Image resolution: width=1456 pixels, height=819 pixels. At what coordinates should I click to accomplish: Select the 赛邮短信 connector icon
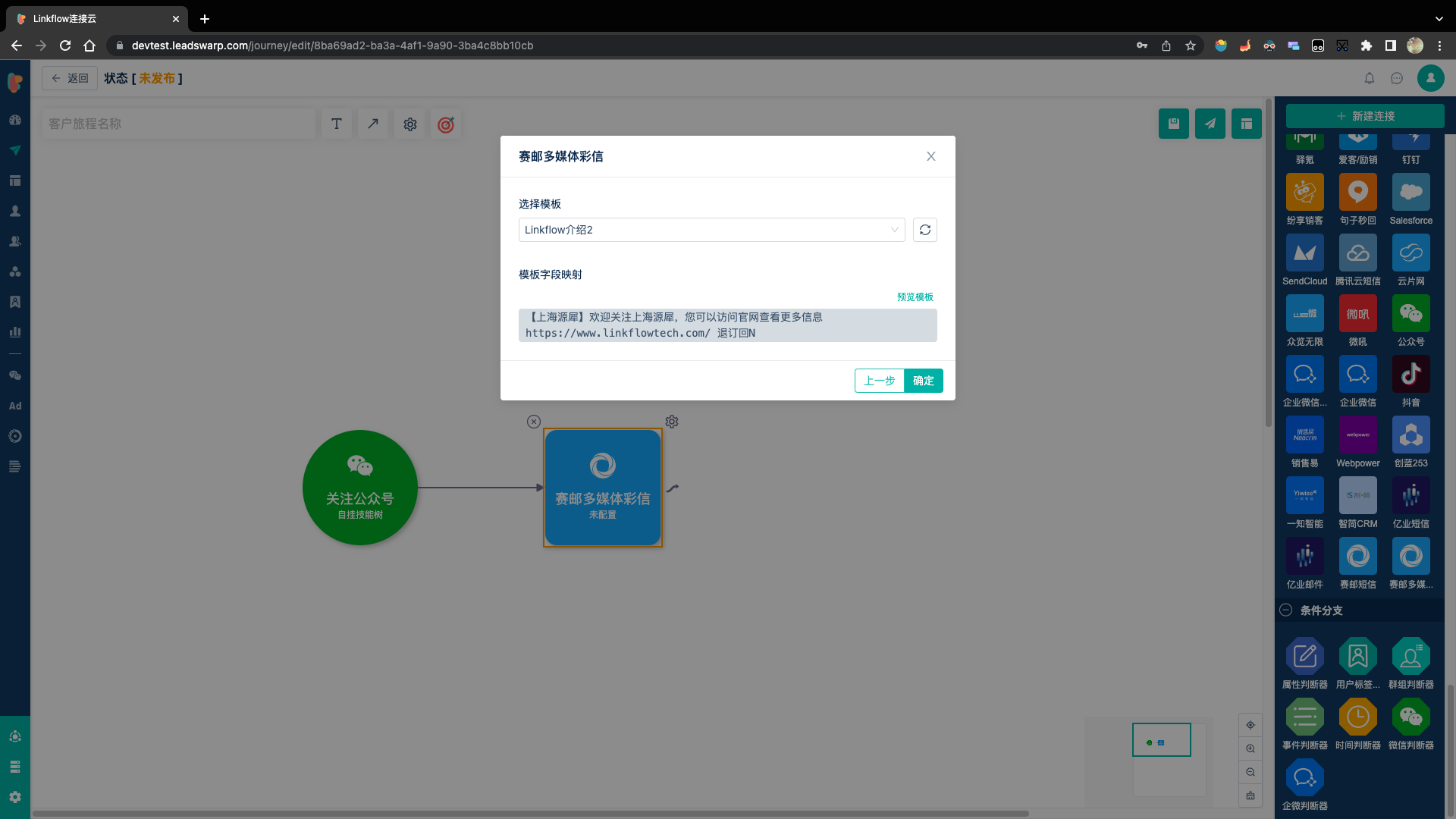1357,556
